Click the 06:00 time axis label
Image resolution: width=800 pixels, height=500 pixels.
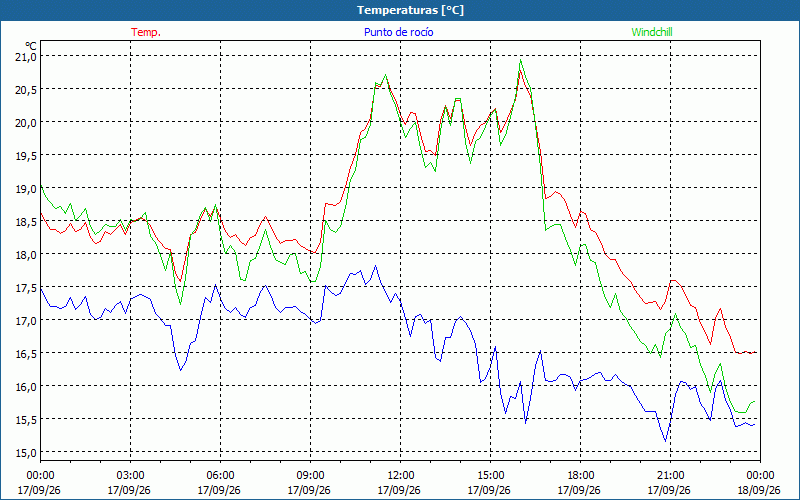(220, 476)
